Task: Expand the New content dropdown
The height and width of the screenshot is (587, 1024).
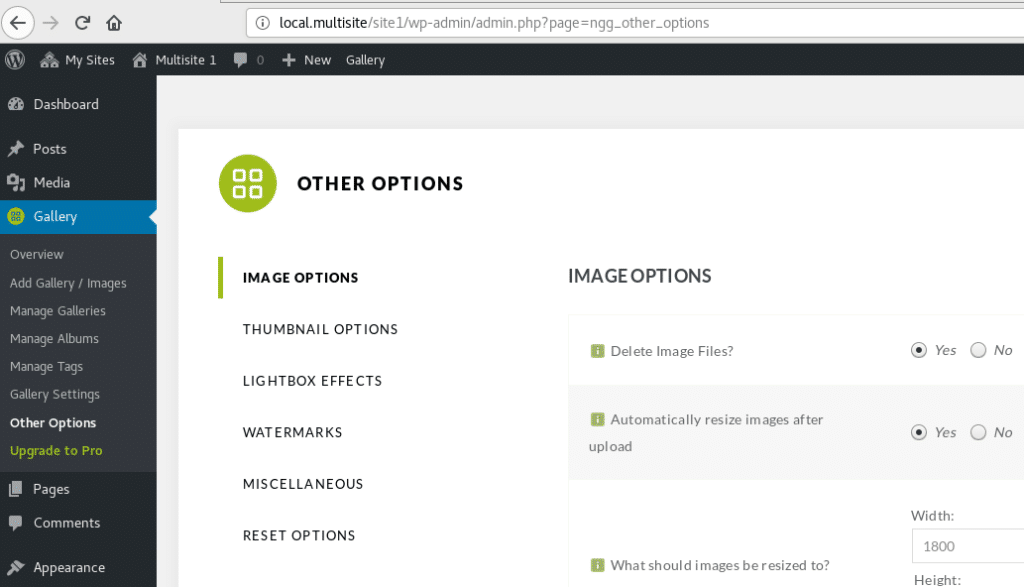Action: point(306,60)
